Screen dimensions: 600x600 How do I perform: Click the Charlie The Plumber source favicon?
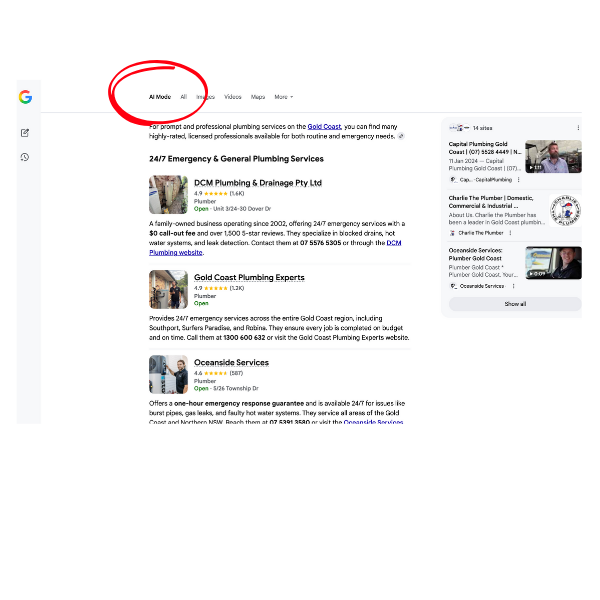(x=453, y=233)
